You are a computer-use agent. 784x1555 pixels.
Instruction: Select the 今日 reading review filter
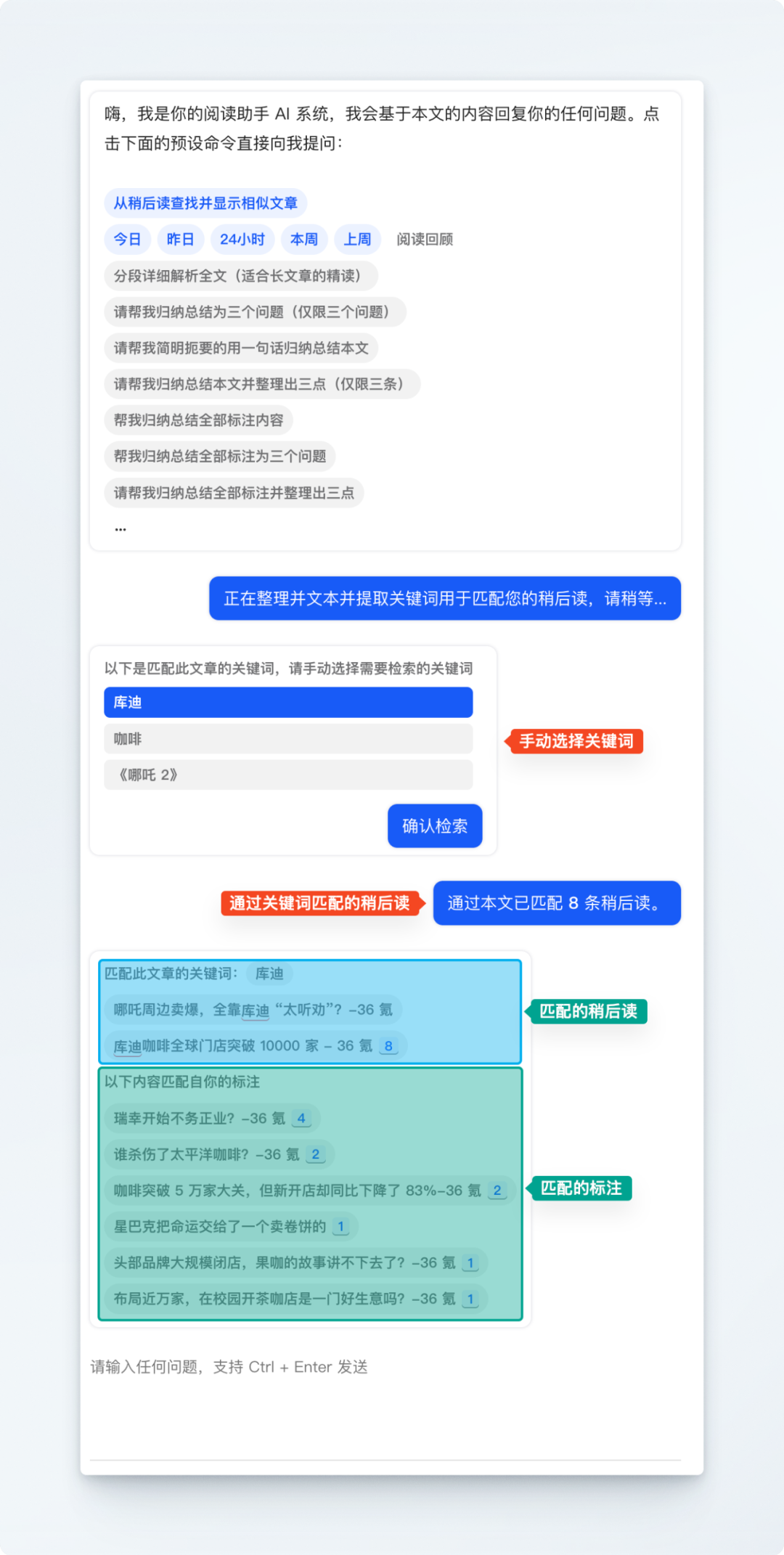pos(127,240)
